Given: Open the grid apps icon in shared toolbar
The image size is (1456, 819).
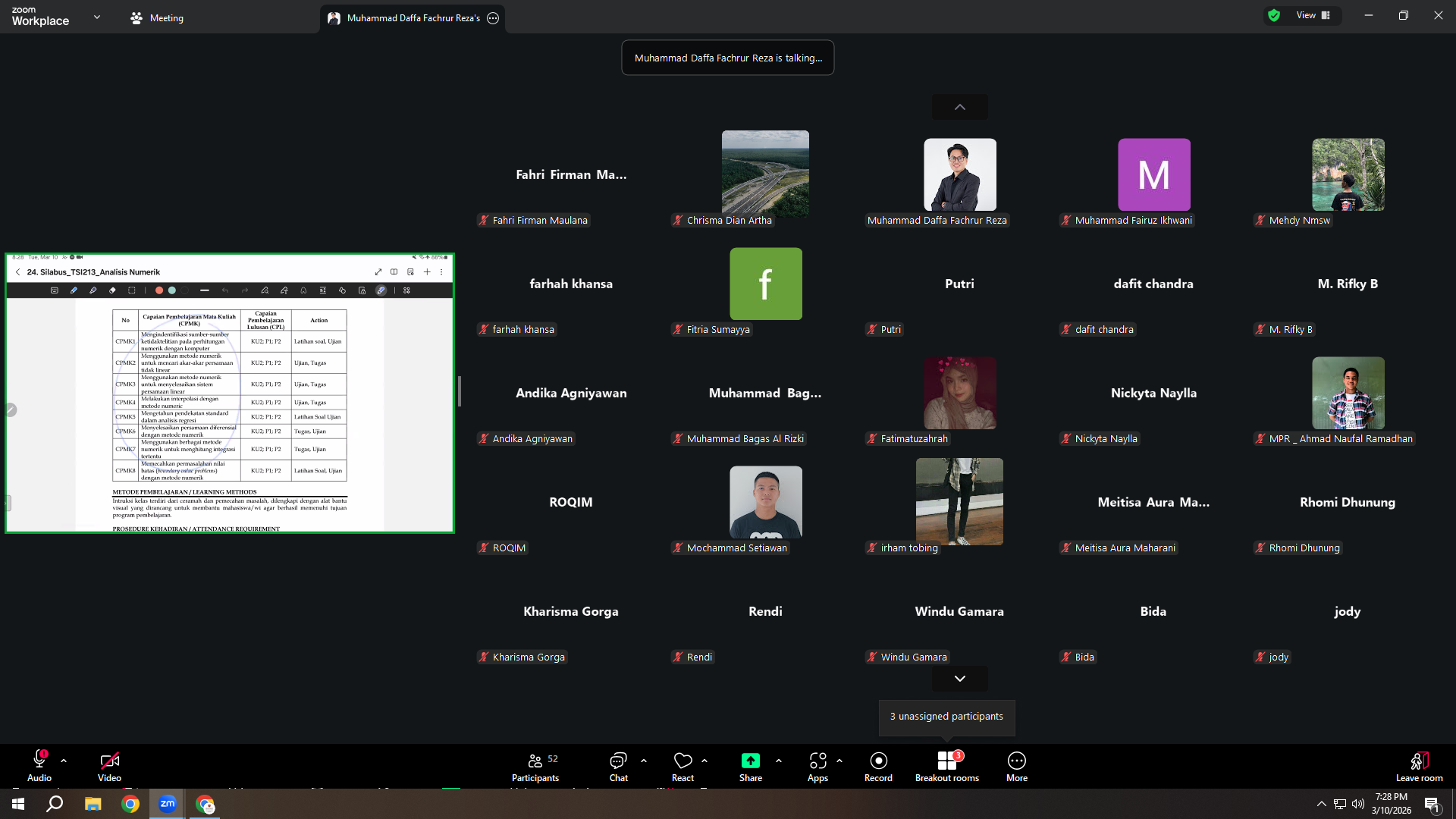Looking at the screenshot, I should [406, 290].
